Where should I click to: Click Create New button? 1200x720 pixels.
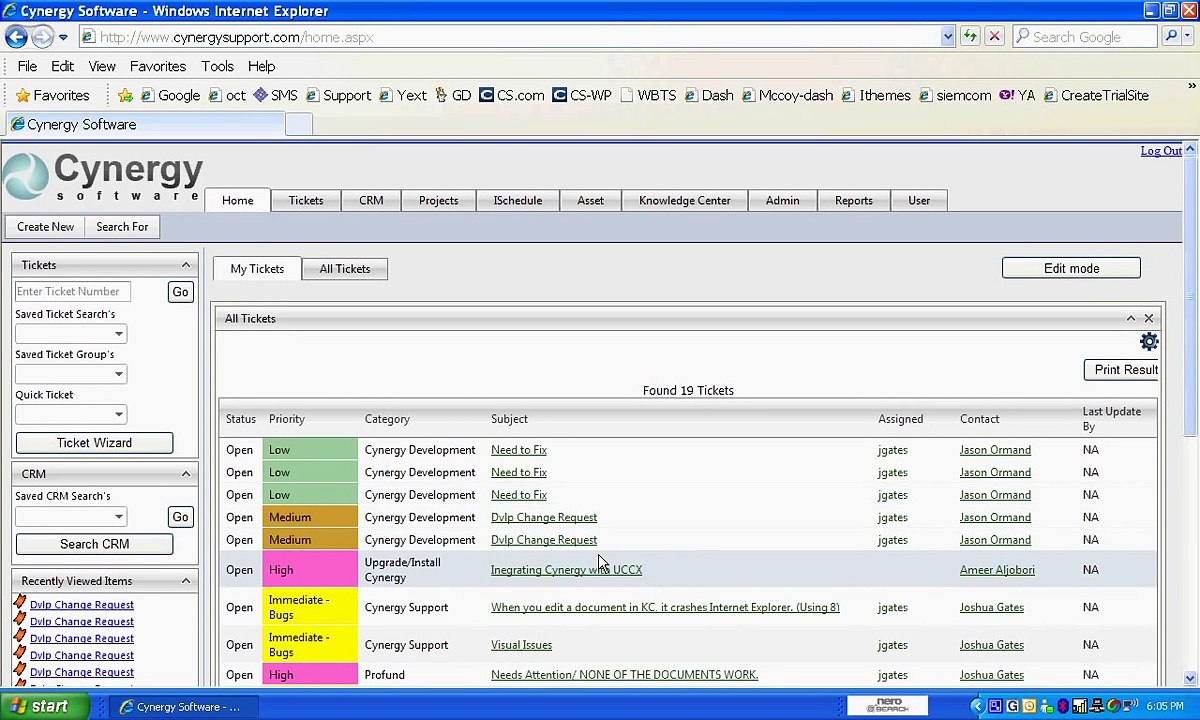click(x=45, y=227)
